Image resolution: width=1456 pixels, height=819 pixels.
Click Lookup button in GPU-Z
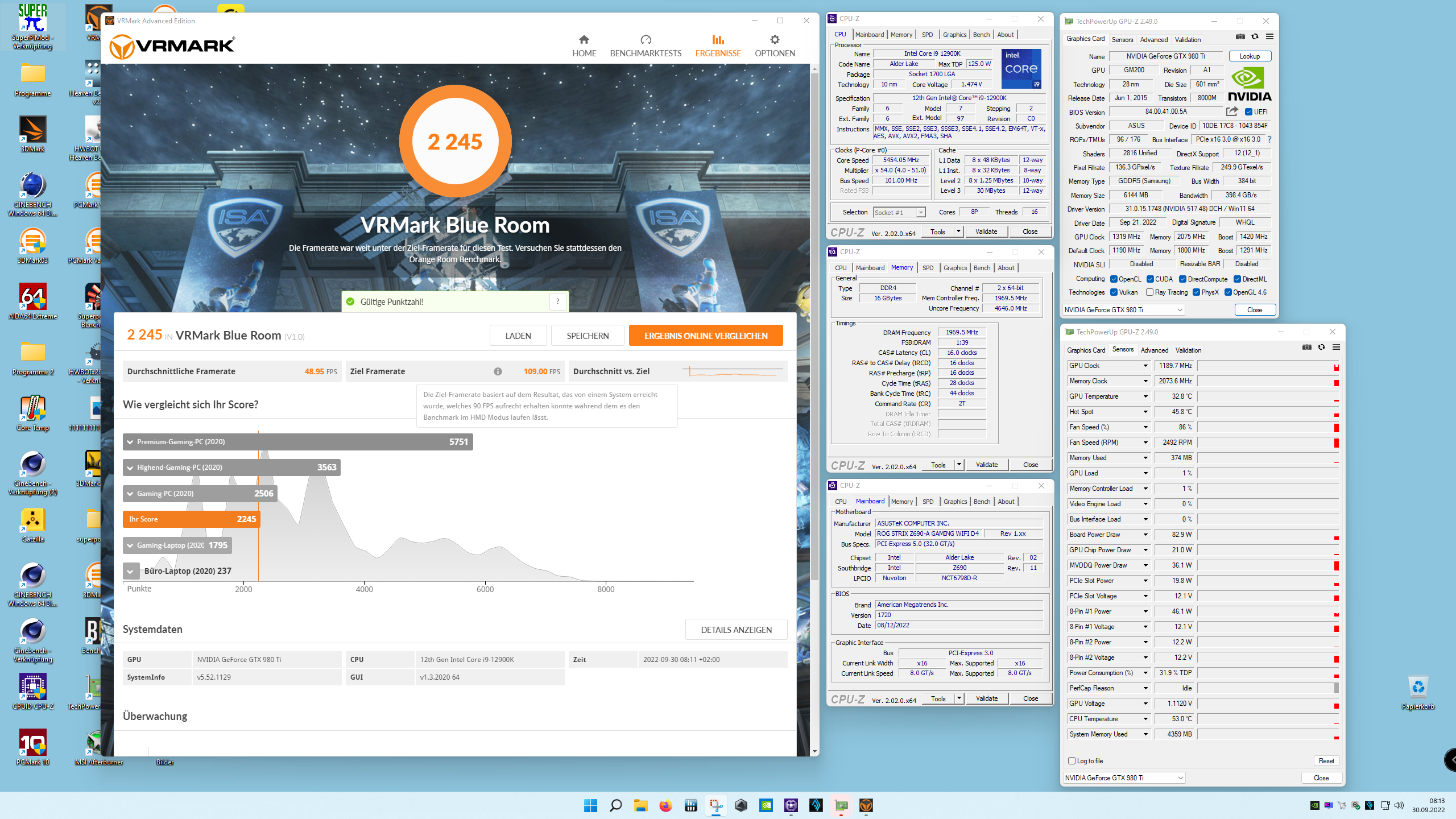coord(1250,56)
